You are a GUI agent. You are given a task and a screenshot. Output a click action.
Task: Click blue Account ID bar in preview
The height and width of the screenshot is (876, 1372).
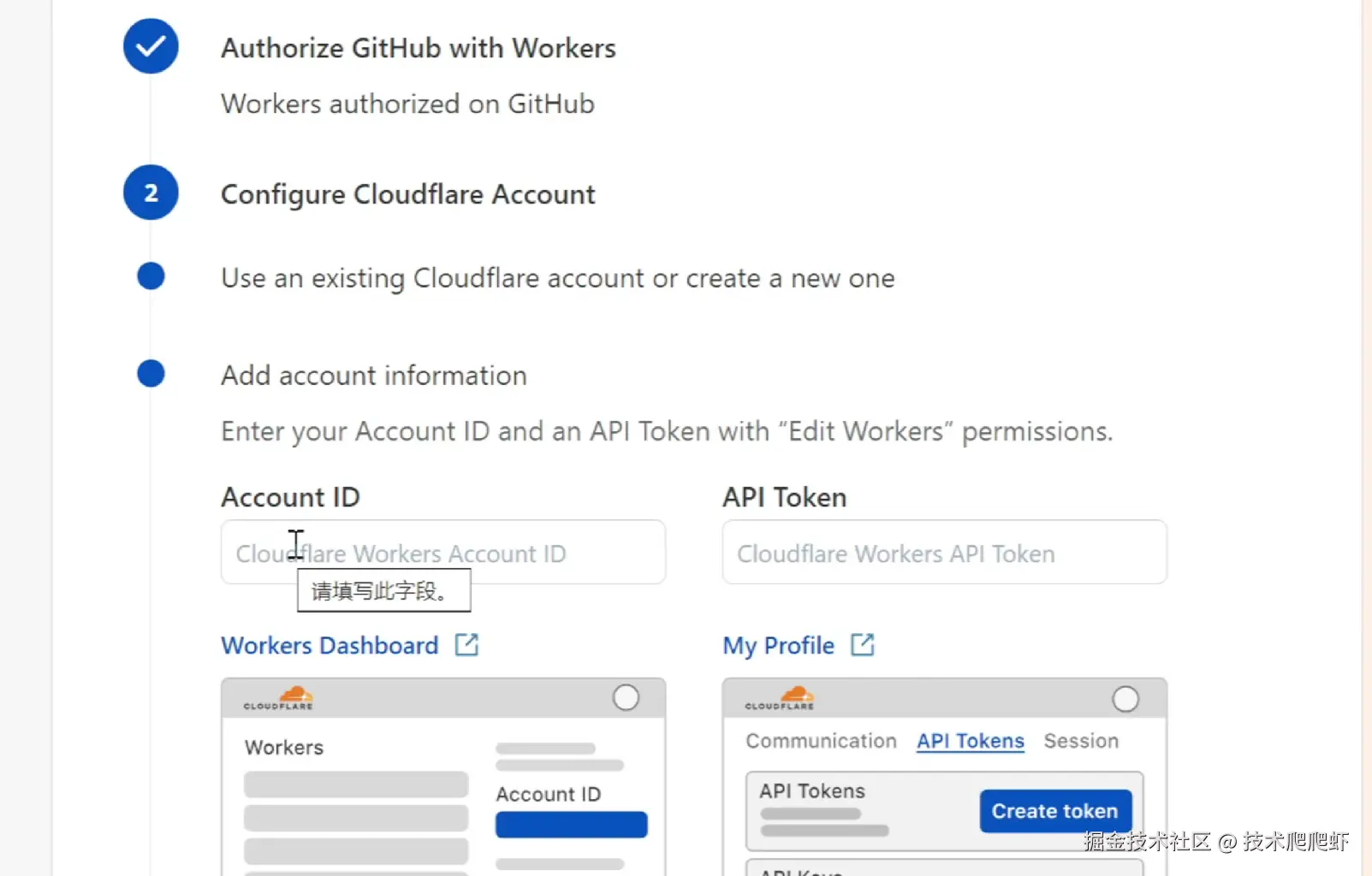click(571, 825)
